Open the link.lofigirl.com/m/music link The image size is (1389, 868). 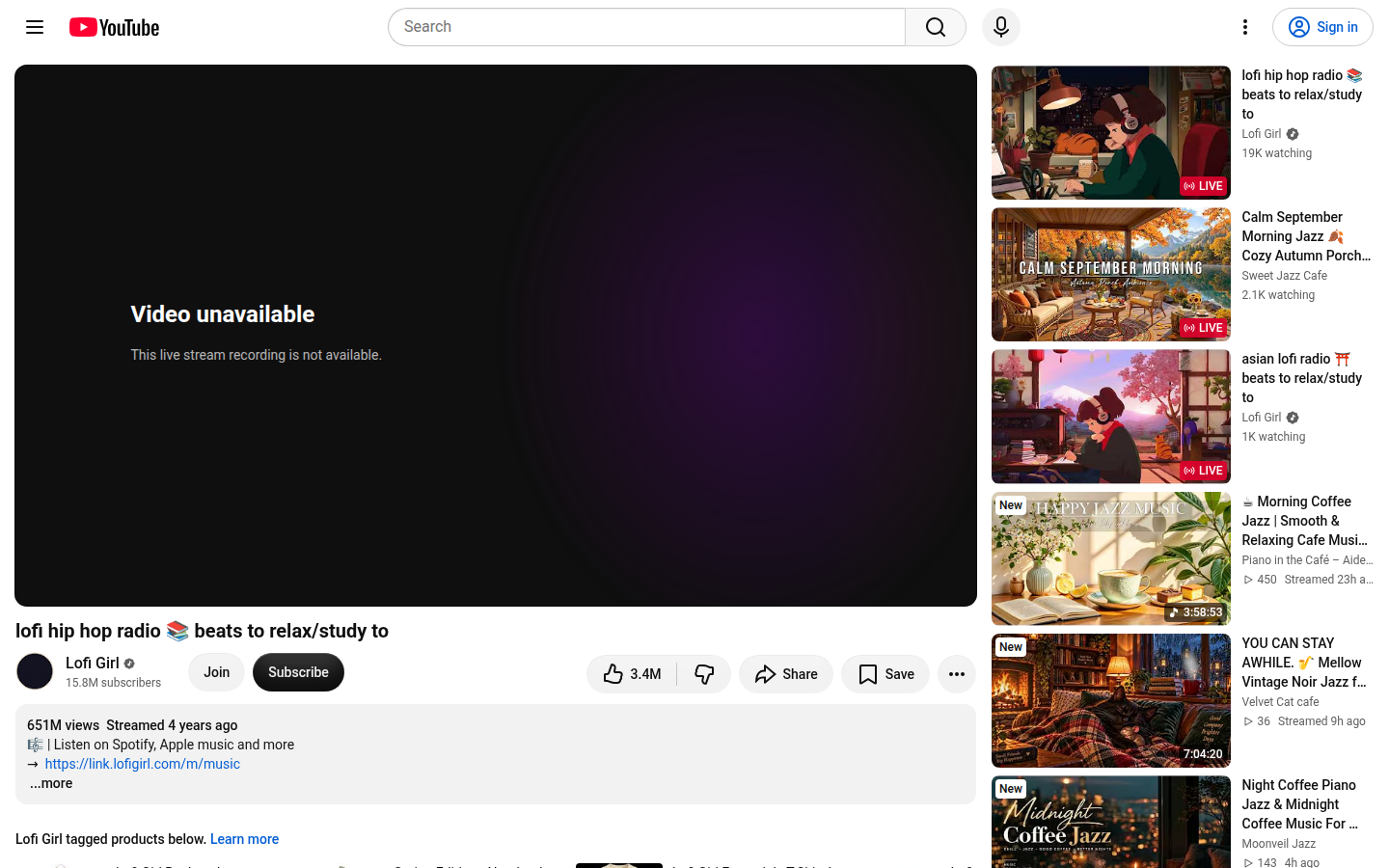(143, 764)
